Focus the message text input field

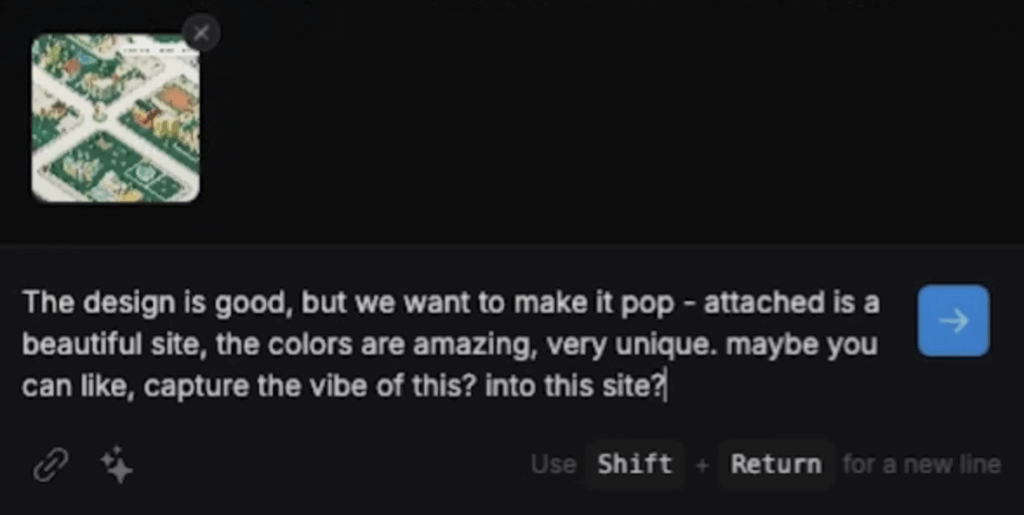coord(457,344)
